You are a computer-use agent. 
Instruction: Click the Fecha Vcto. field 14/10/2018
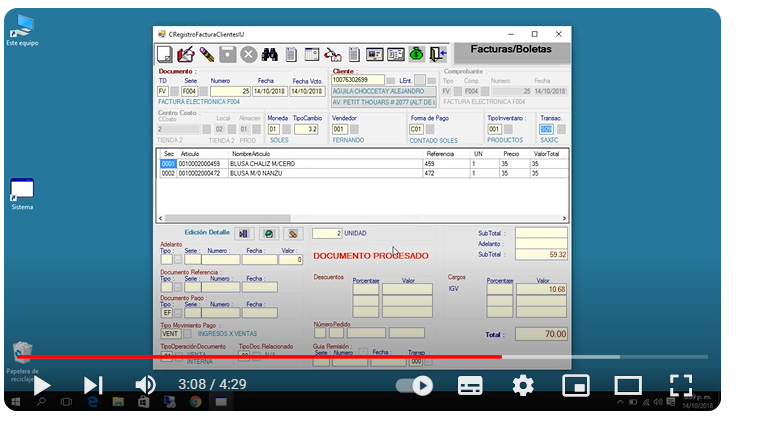tap(308, 92)
